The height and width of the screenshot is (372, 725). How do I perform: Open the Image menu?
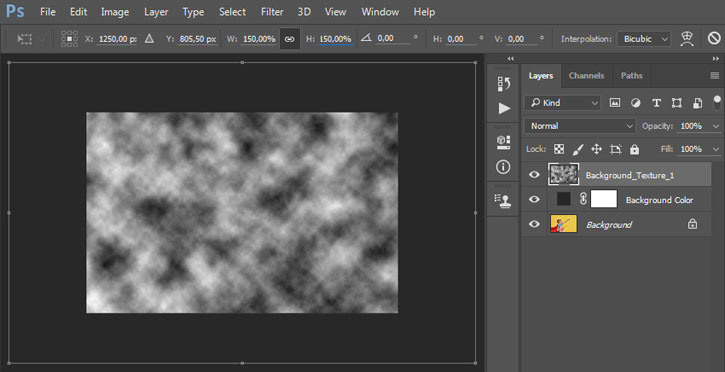[x=115, y=12]
